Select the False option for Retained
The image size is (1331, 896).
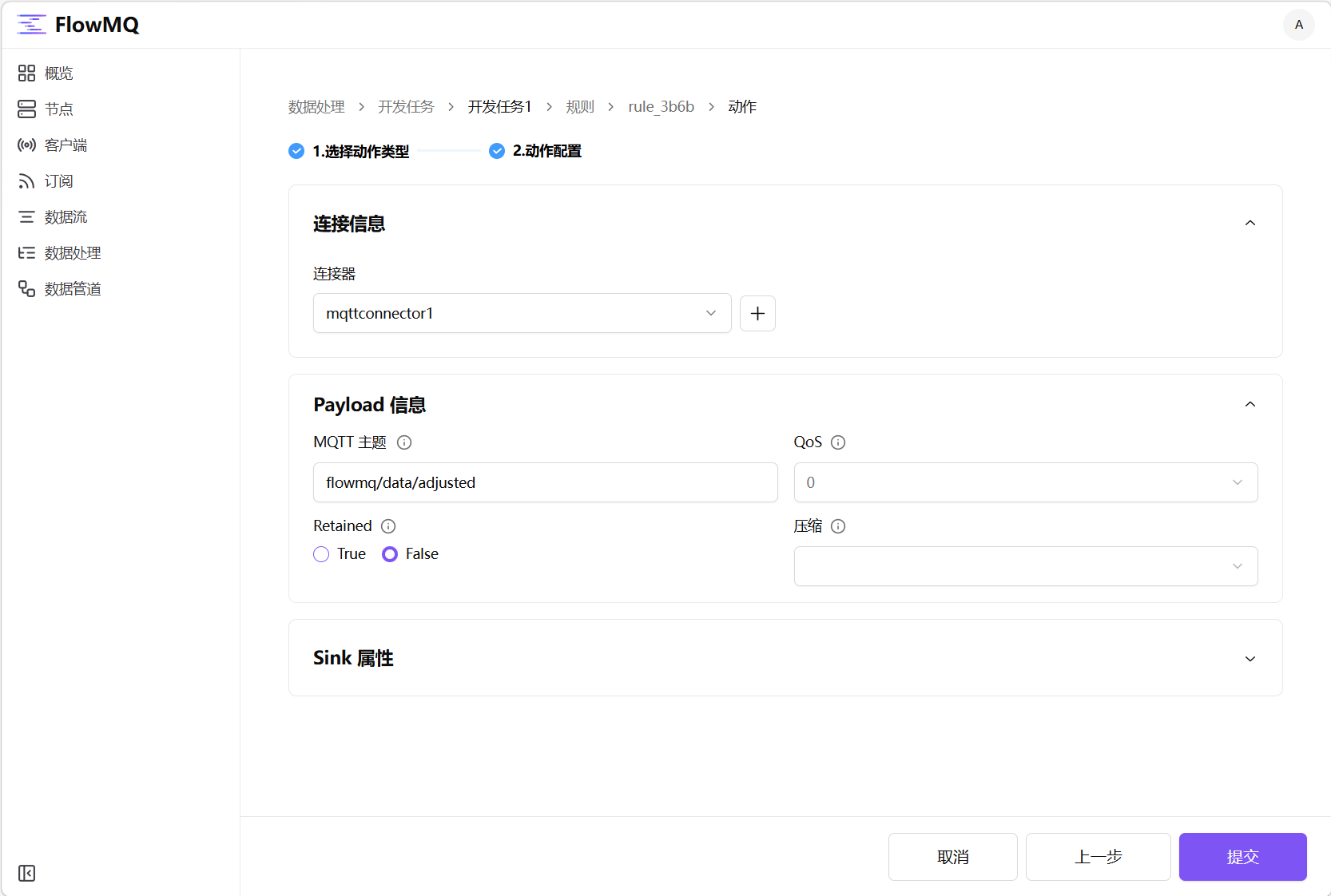(390, 553)
